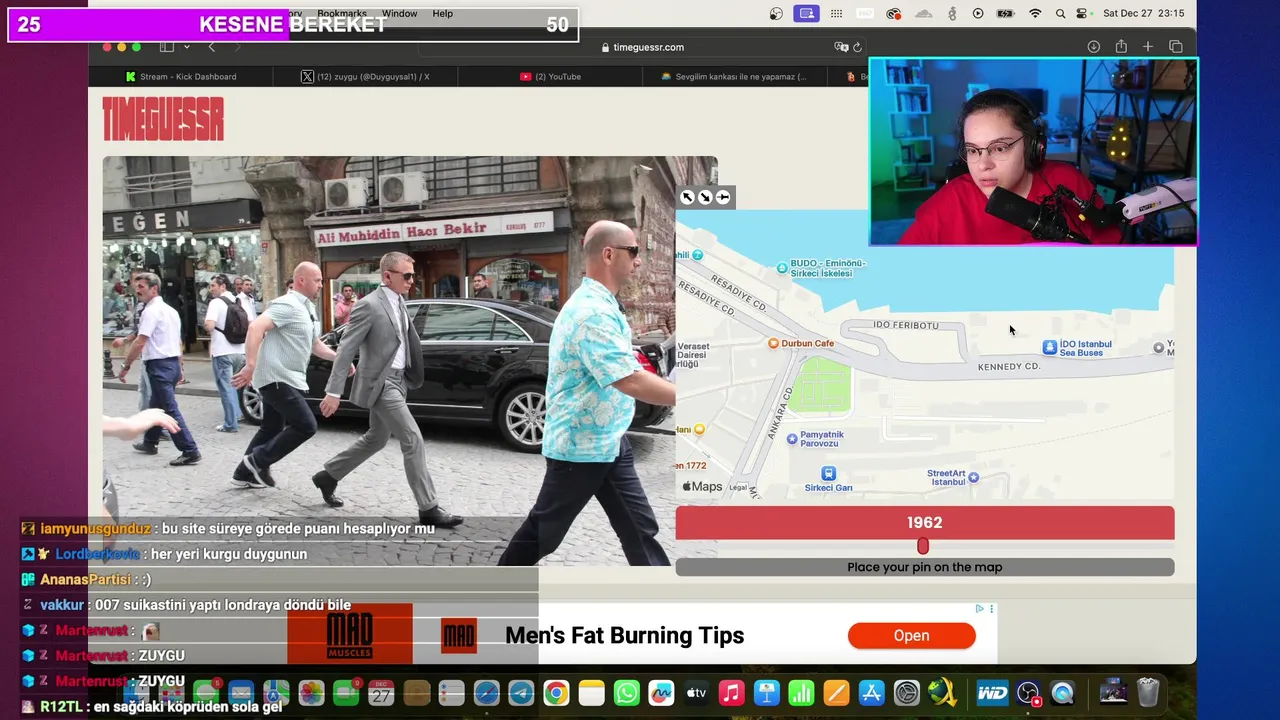This screenshot has width=1280, height=720.
Task: Switch to Stream - Kick Dashboard tab
Action: pyautogui.click(x=181, y=76)
